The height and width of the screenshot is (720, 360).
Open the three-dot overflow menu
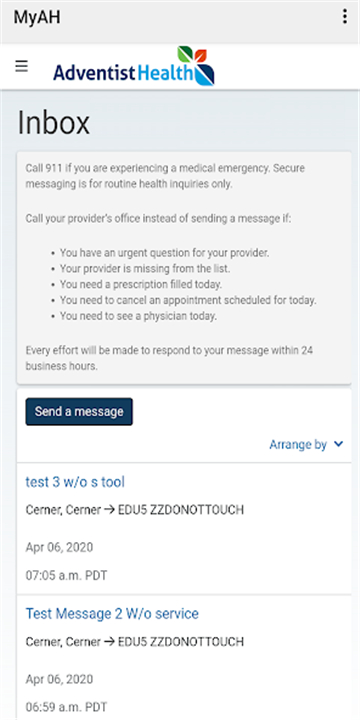(x=344, y=17)
